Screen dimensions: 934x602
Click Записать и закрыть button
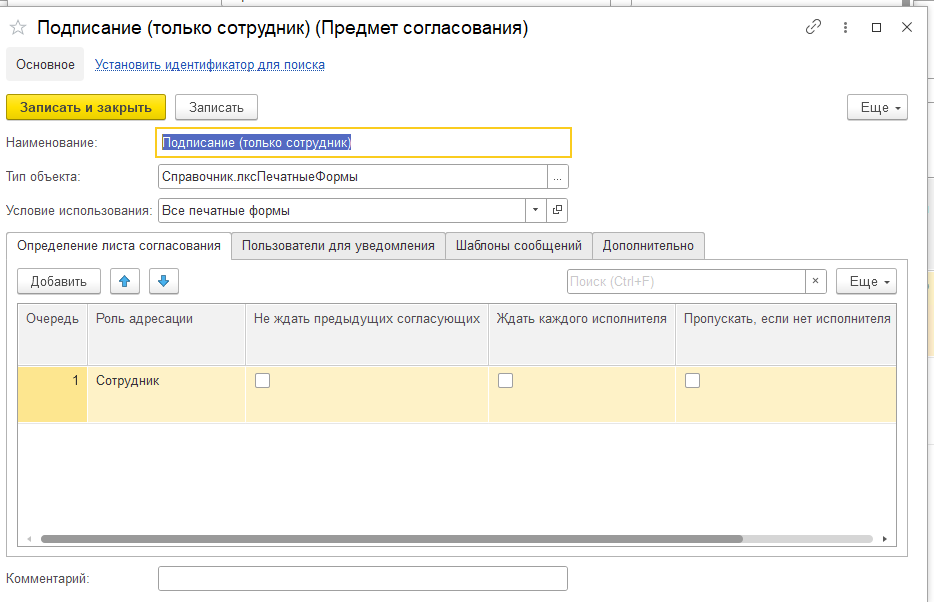pos(86,107)
